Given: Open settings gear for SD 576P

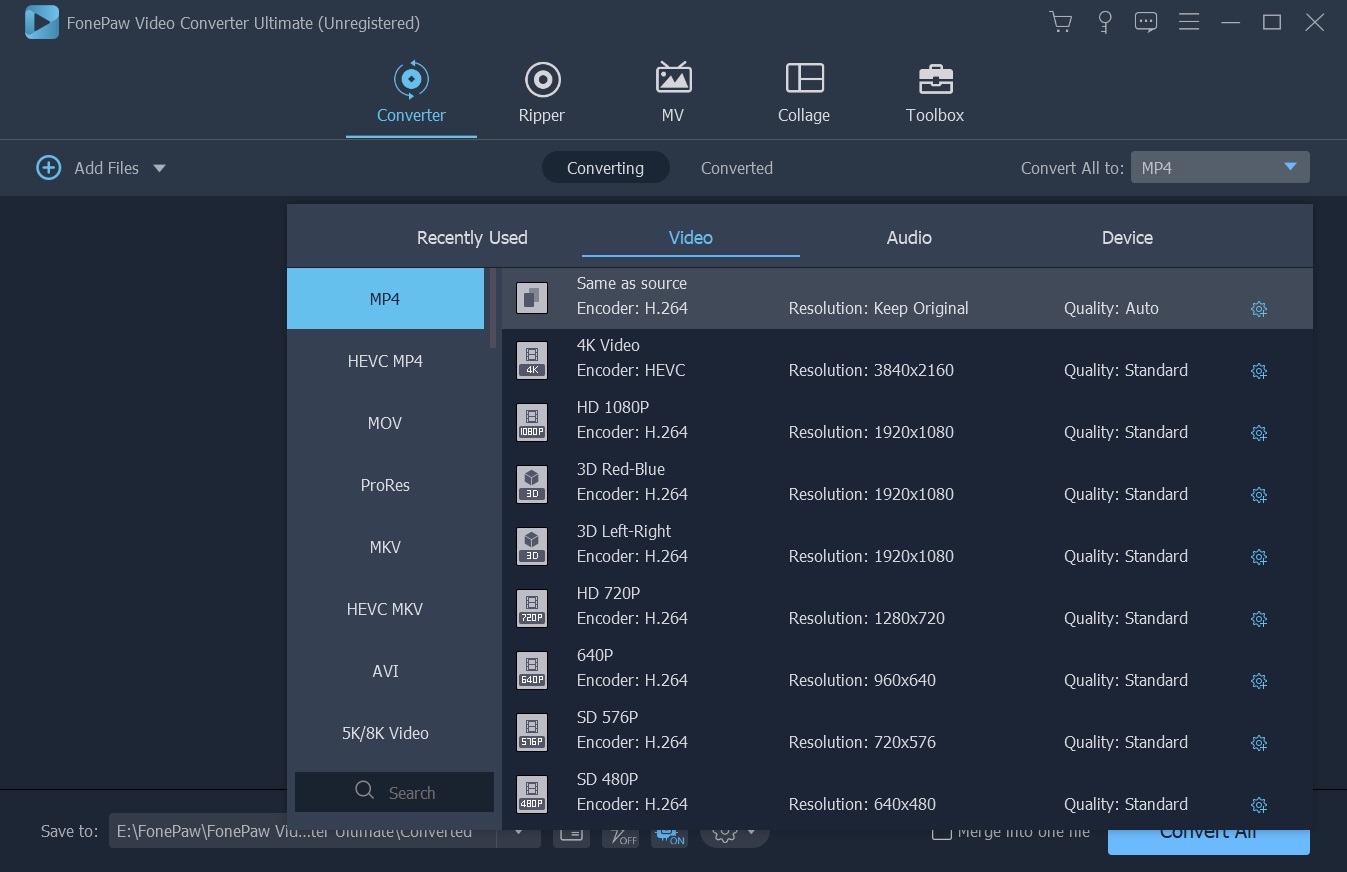Looking at the screenshot, I should tap(1259, 743).
